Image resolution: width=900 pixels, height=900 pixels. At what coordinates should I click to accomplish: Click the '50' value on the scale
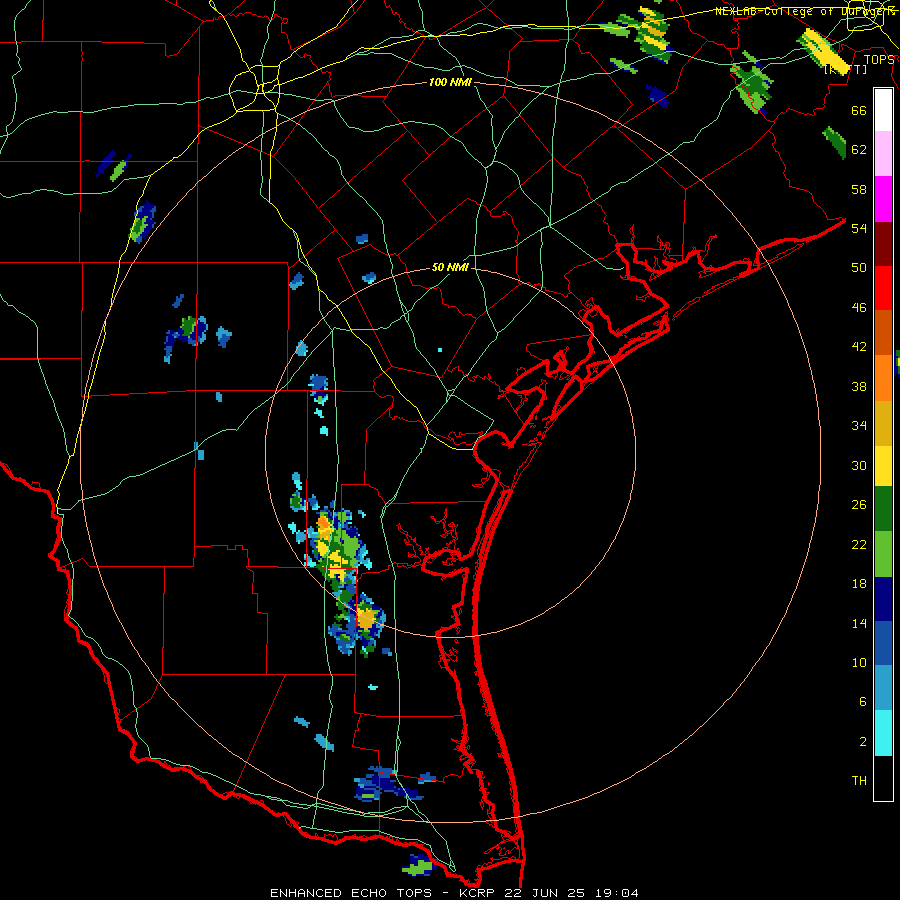(x=859, y=268)
